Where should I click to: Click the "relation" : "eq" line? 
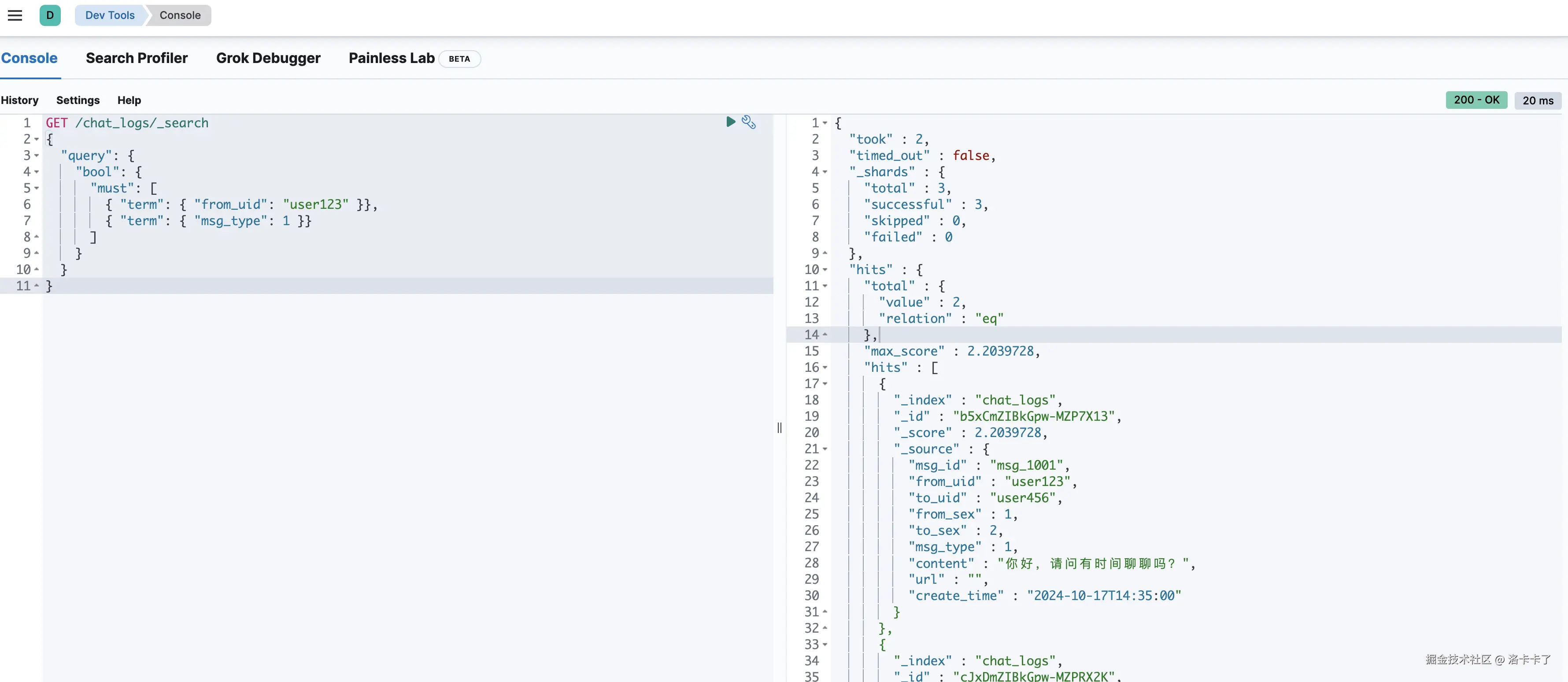point(941,319)
